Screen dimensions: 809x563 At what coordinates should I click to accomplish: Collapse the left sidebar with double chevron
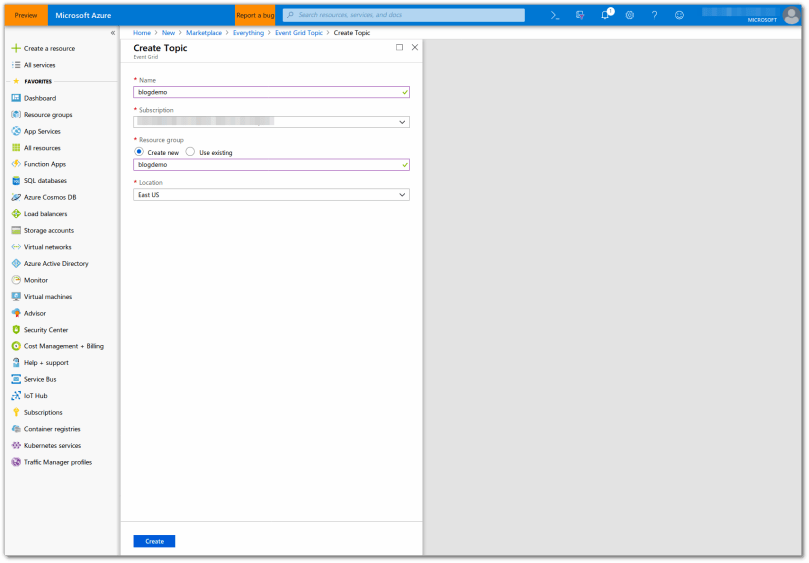[x=112, y=33]
